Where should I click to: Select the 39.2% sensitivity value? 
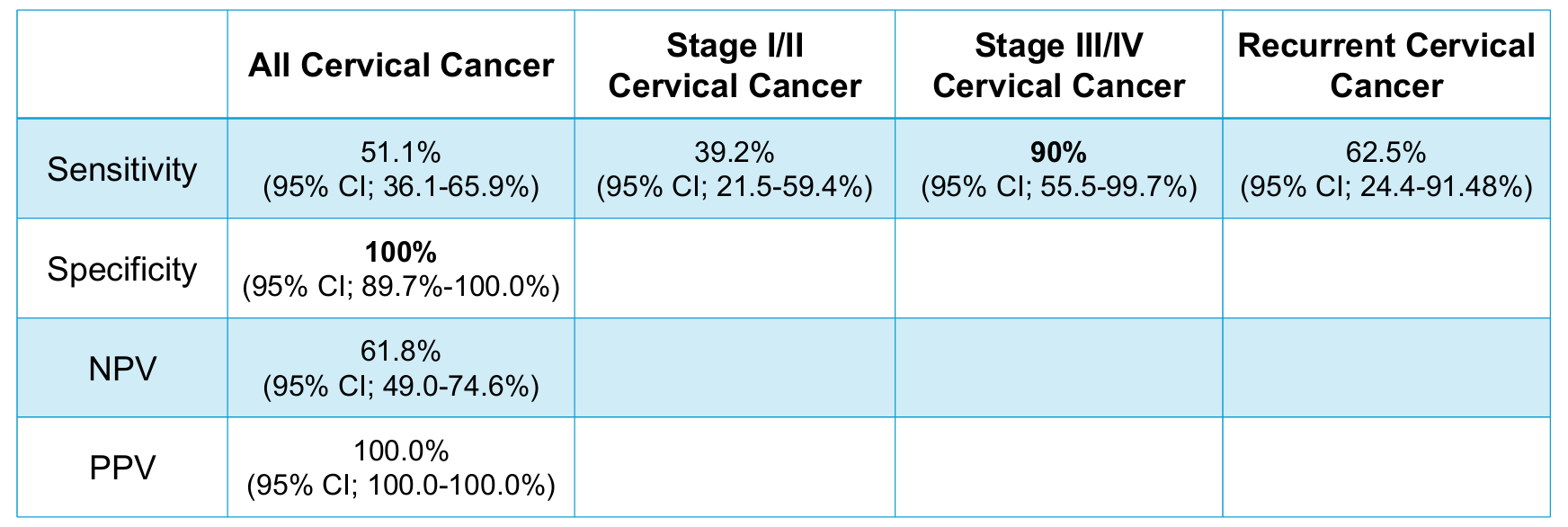click(735, 151)
